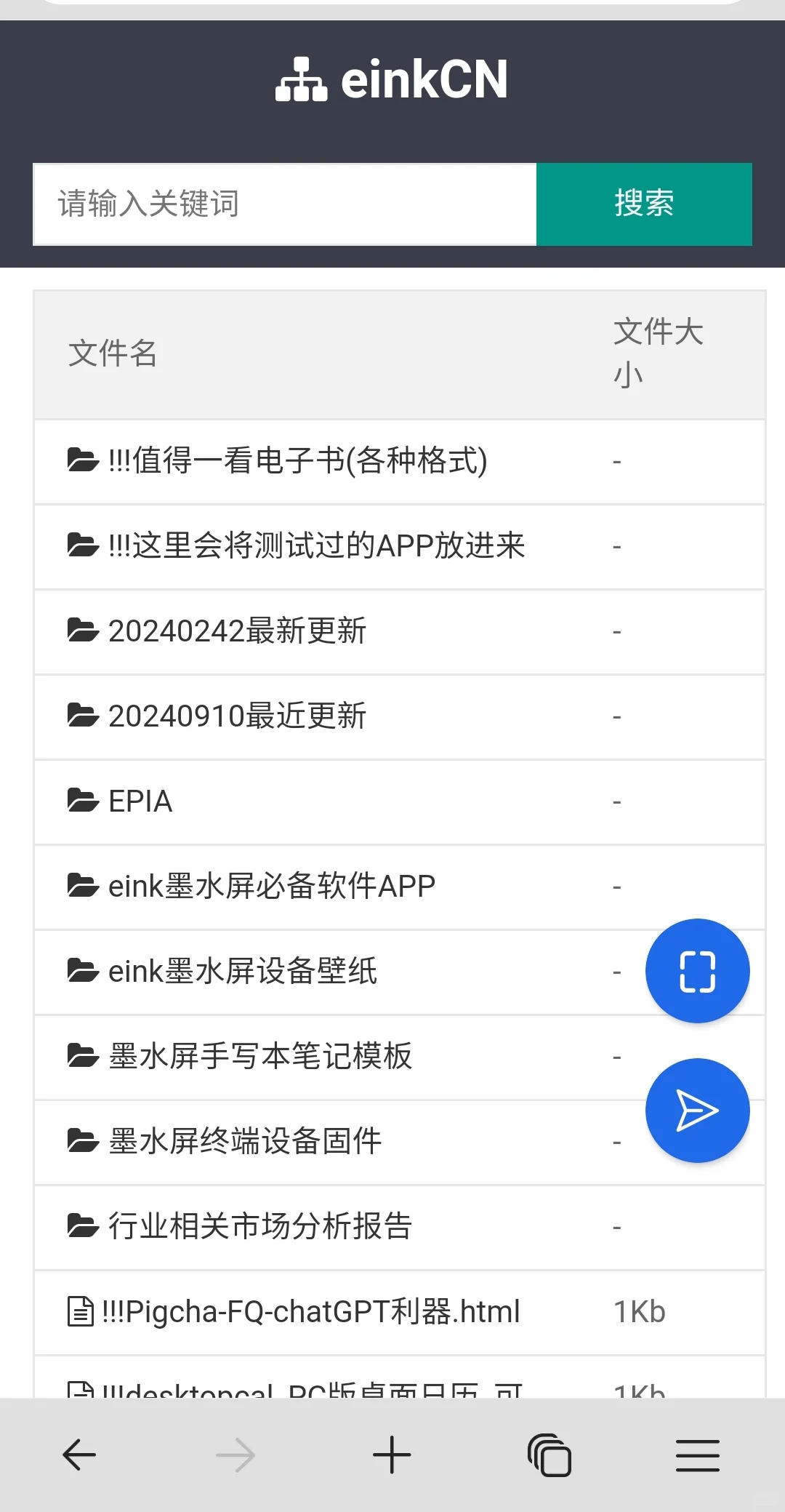Click folder icon beside 墨水屏手写本笔记模板

pyautogui.click(x=83, y=1056)
